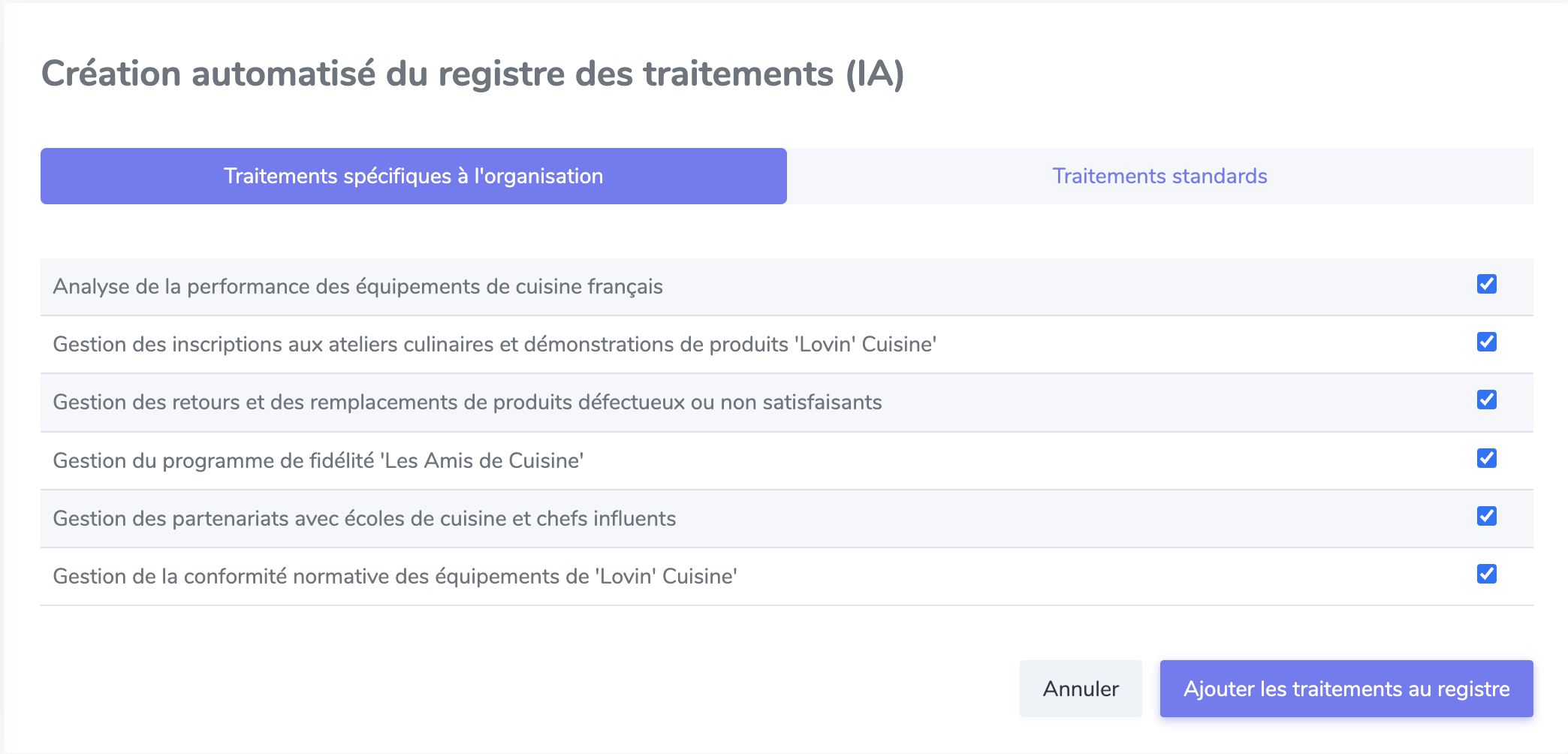1568x754 pixels.
Task: Select the 'Analyse de la performance des équipements' row label
Action: tap(357, 287)
